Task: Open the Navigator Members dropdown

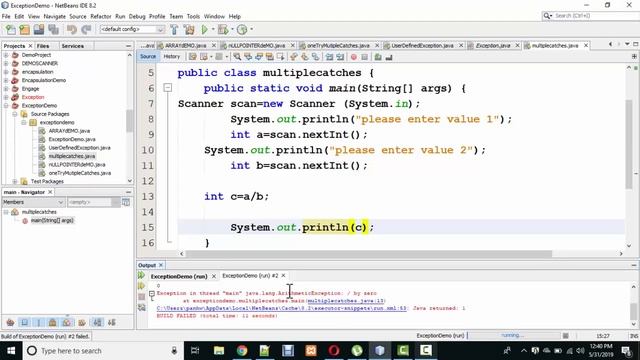Action: click(33, 202)
